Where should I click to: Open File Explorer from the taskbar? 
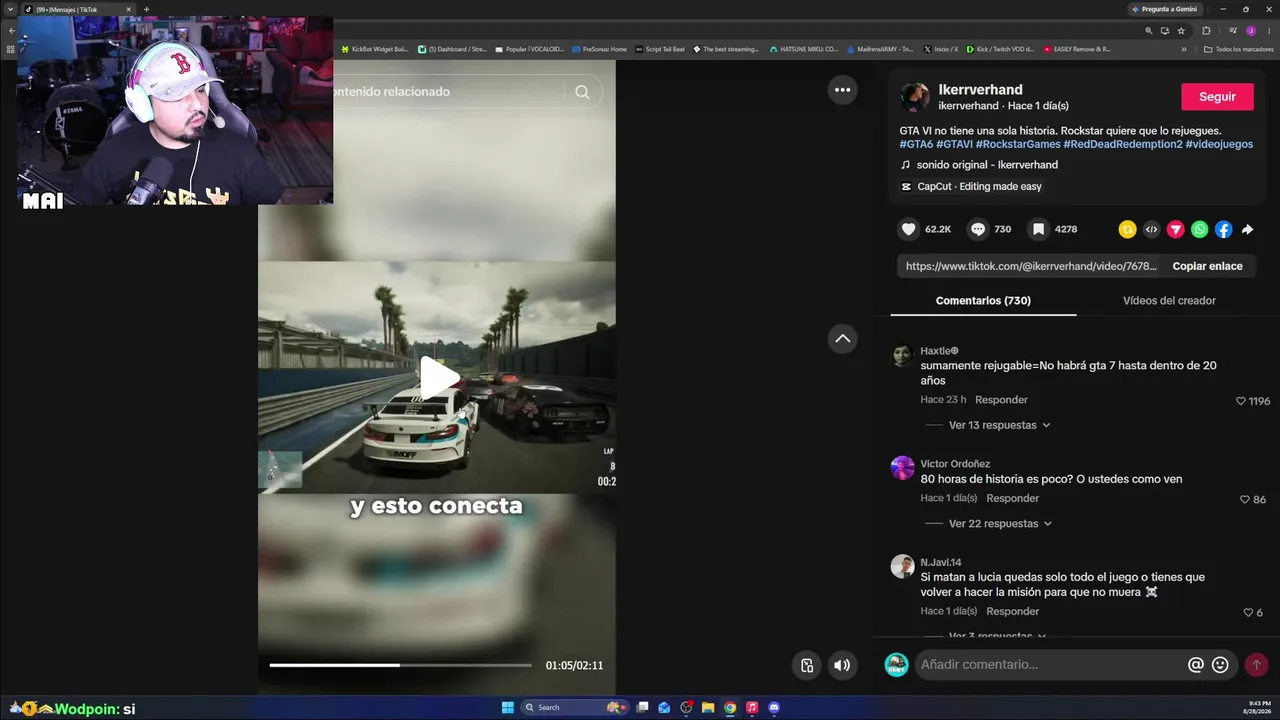(708, 707)
